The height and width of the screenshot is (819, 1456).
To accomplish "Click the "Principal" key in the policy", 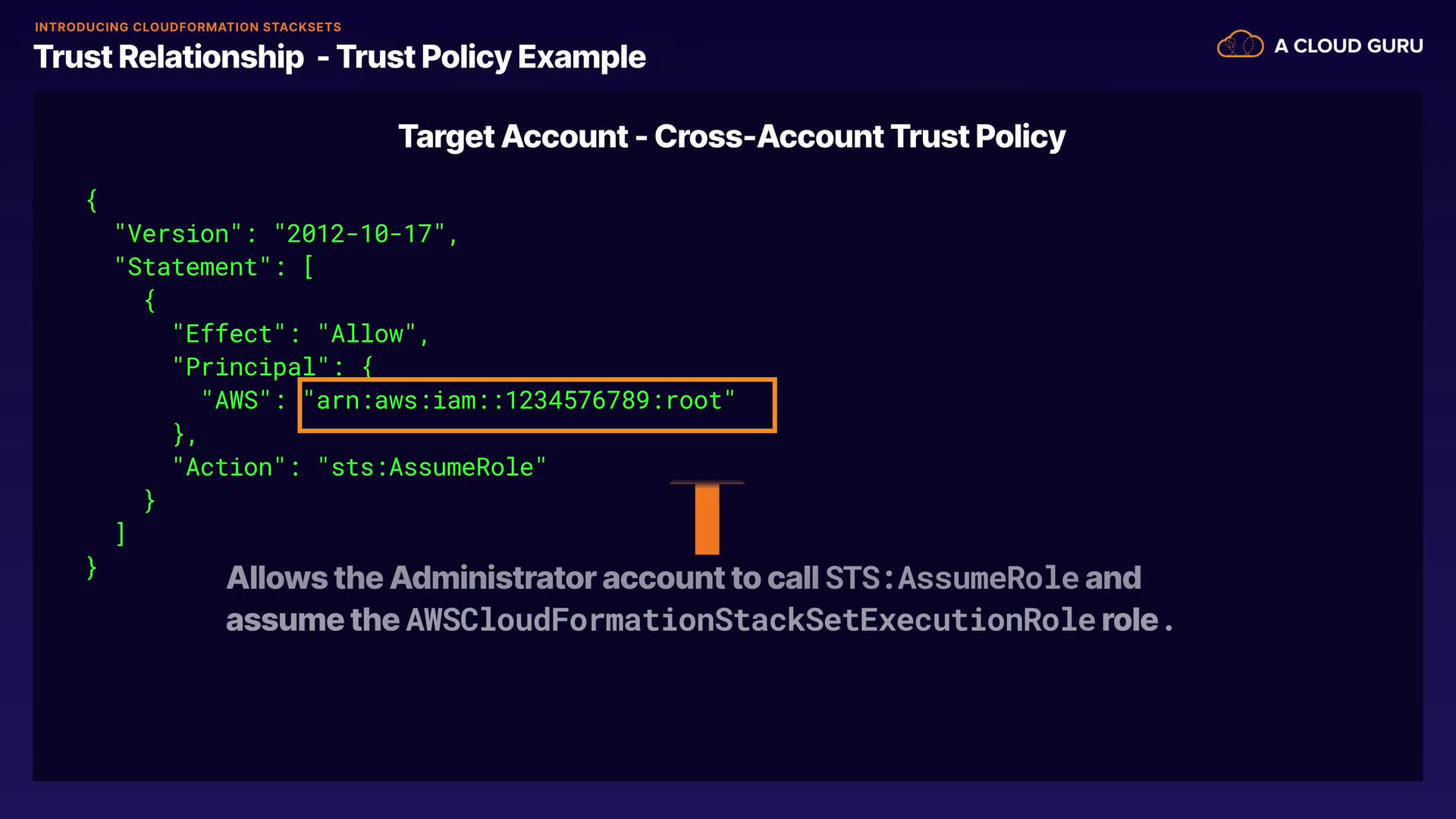I will click(x=250, y=367).
